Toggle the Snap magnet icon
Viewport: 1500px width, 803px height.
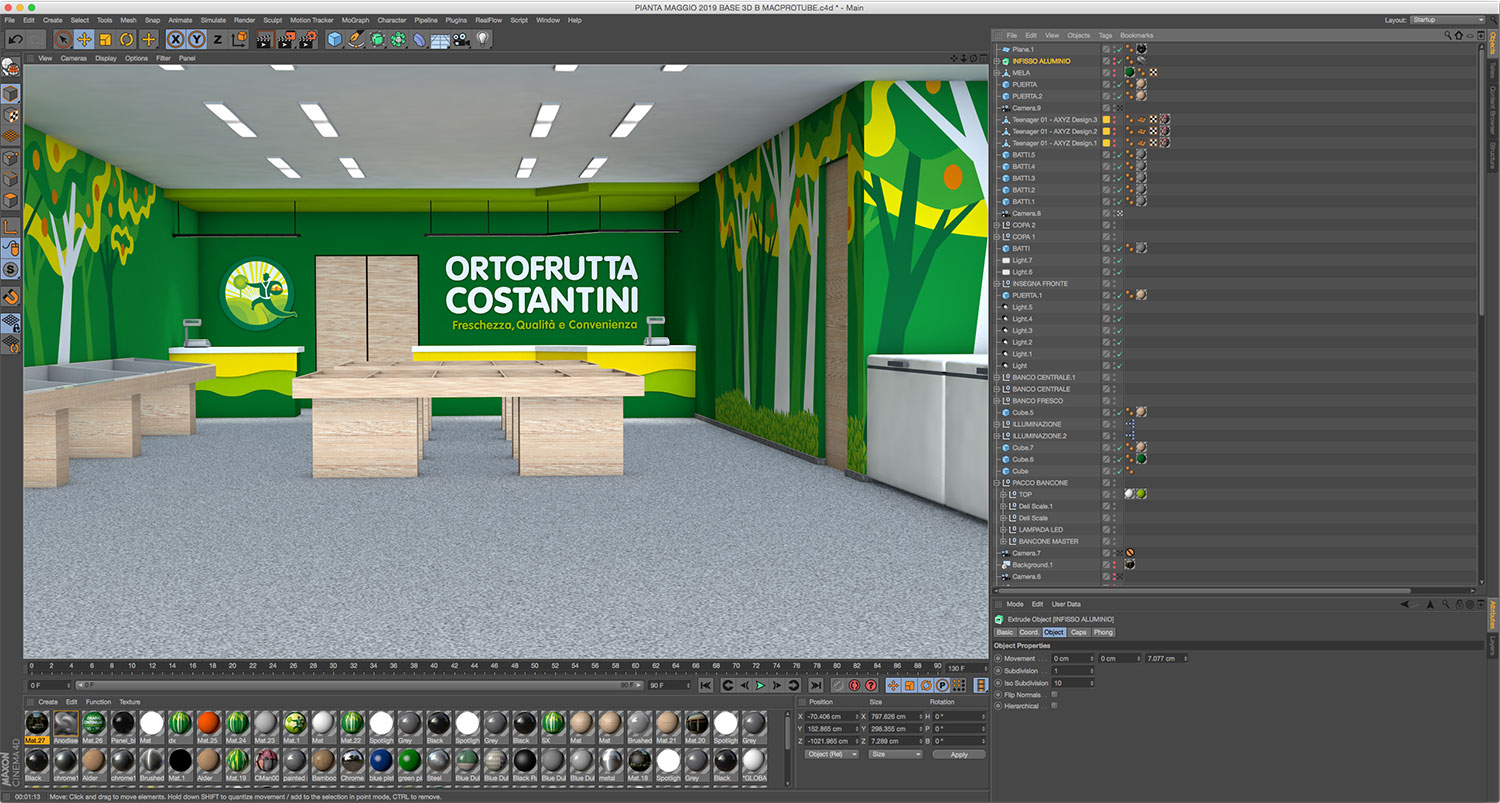click(x=10, y=296)
